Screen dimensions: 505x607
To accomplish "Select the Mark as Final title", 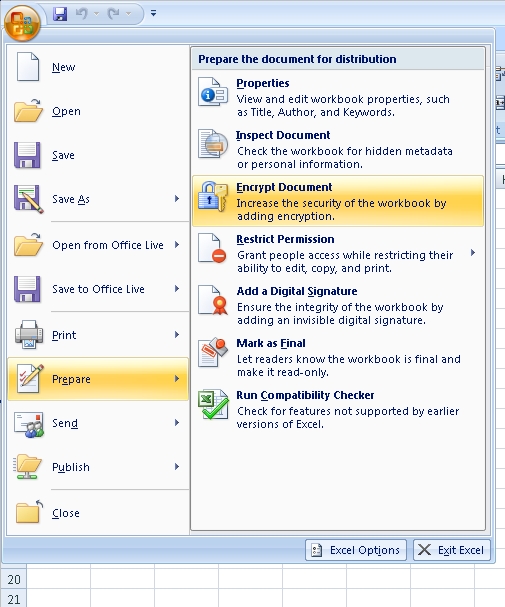I will (271, 343).
